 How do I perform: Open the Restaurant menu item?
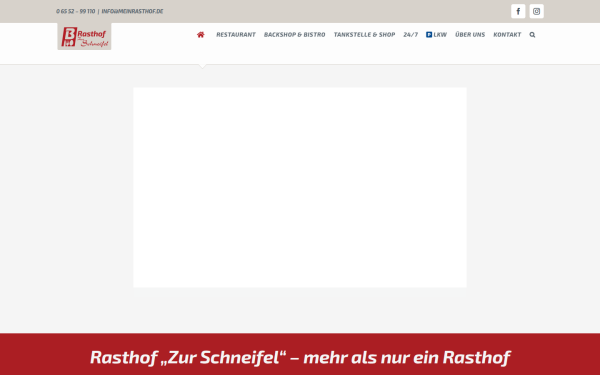[236, 35]
